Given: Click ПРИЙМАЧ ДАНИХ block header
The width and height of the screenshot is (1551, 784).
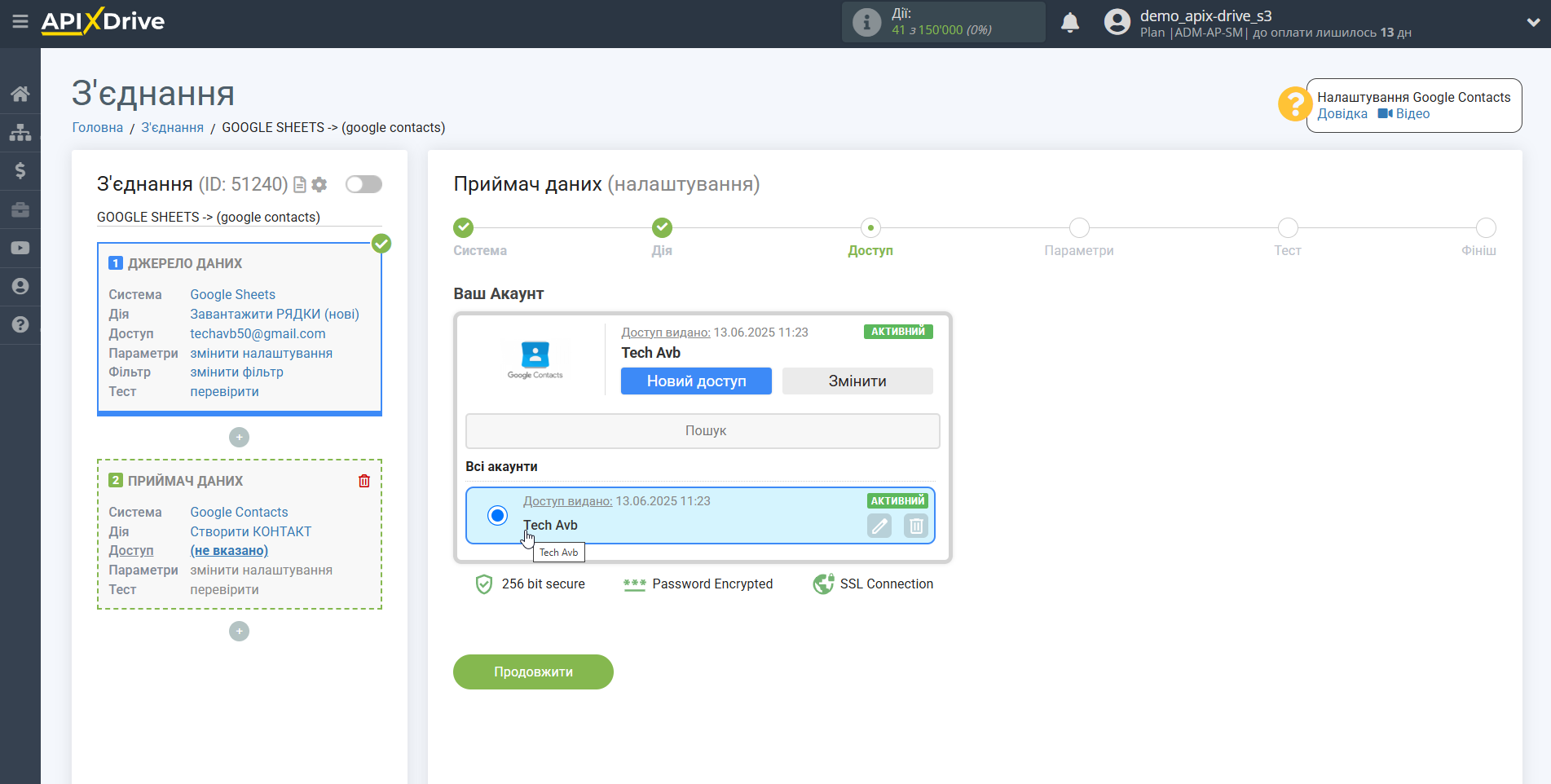Looking at the screenshot, I should coord(185,482).
